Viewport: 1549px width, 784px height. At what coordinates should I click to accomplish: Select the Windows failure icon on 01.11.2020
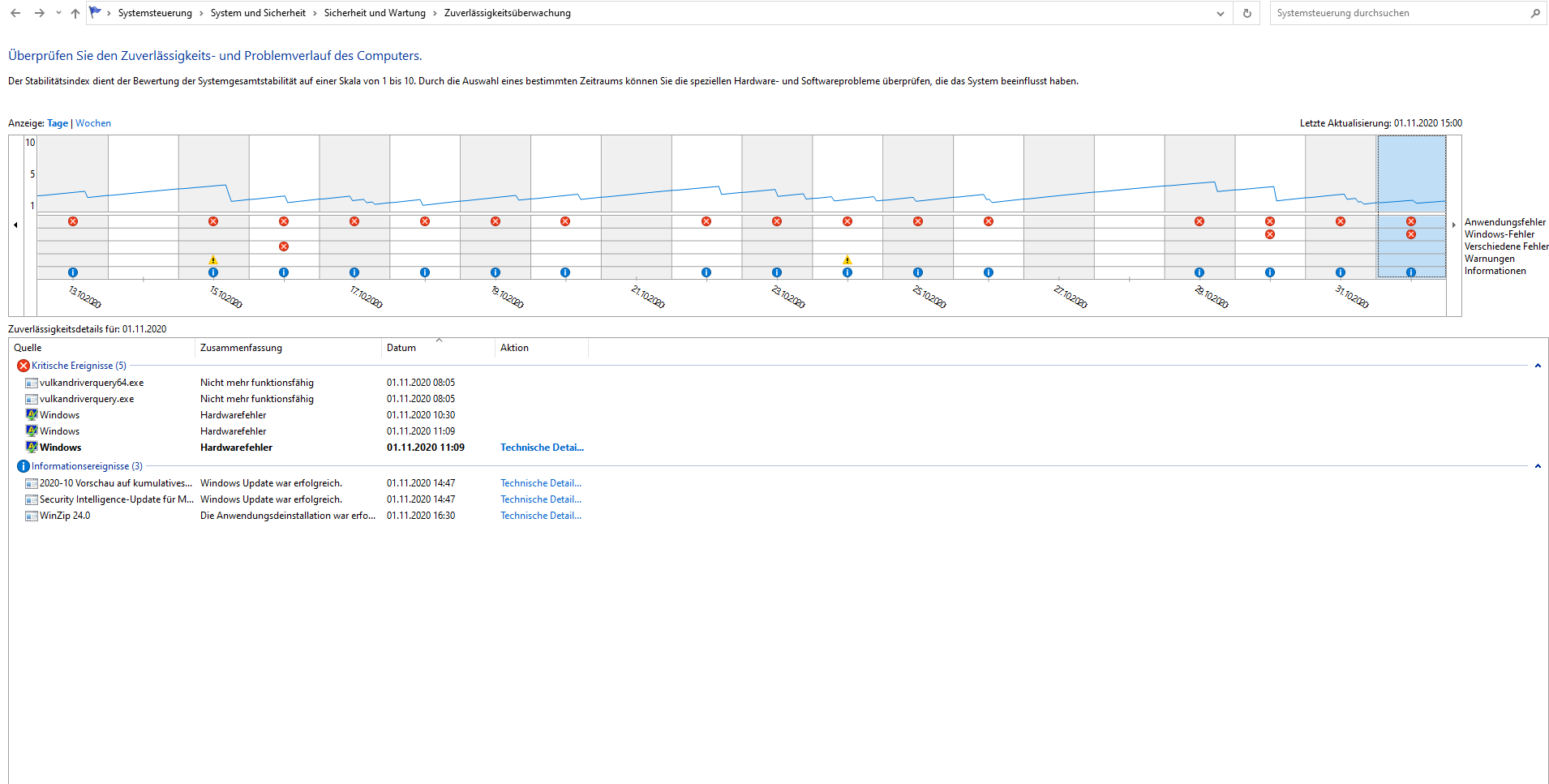pos(1411,234)
